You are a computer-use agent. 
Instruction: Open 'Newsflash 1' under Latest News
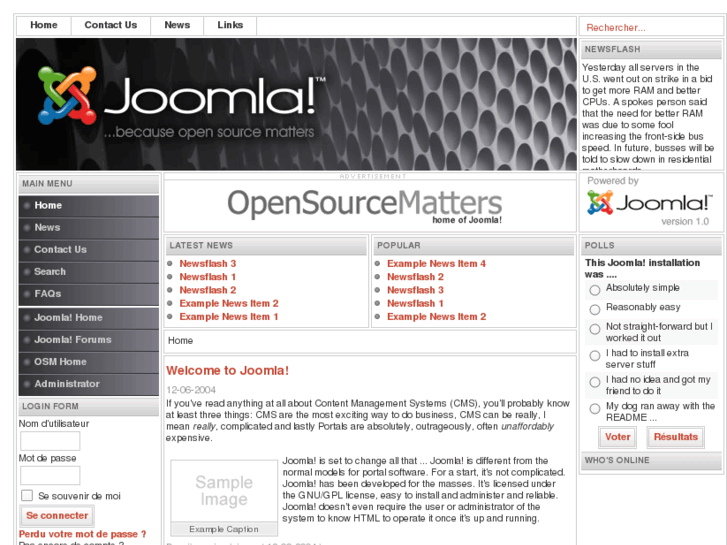(x=208, y=277)
